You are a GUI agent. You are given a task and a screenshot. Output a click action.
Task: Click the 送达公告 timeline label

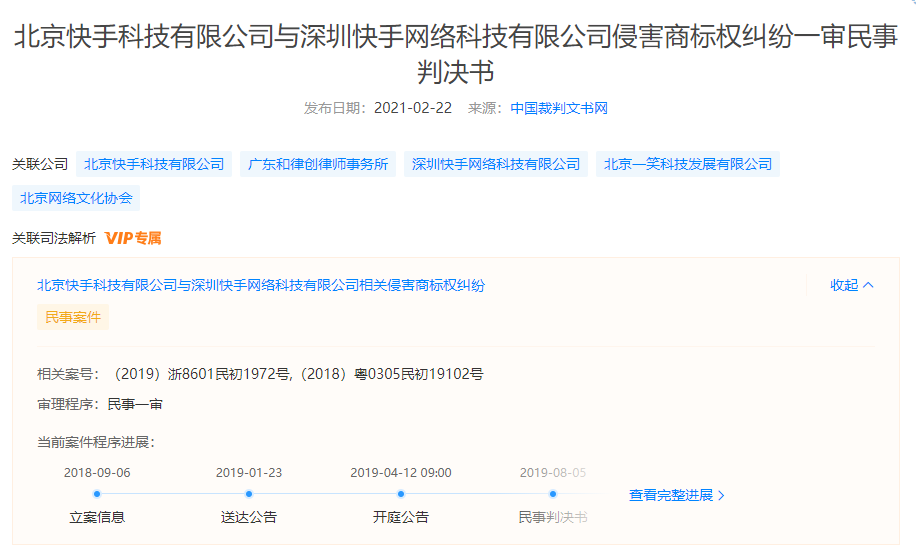coord(249,517)
